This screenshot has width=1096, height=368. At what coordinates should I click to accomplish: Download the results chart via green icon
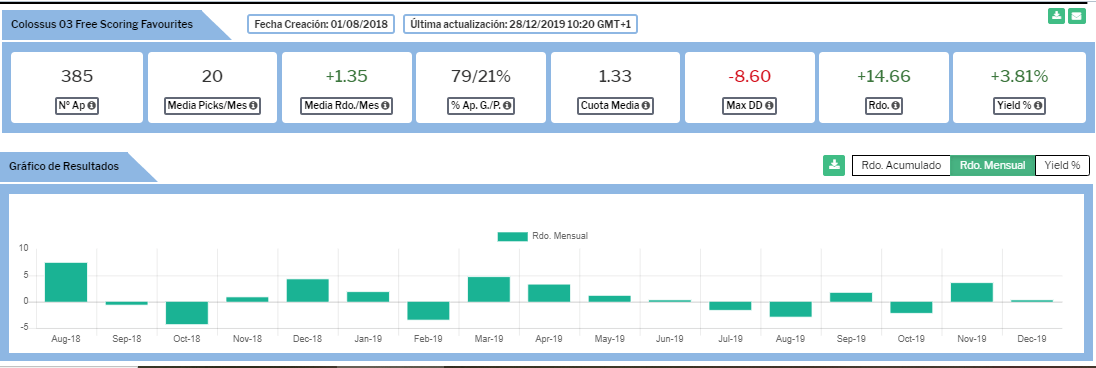[834, 165]
